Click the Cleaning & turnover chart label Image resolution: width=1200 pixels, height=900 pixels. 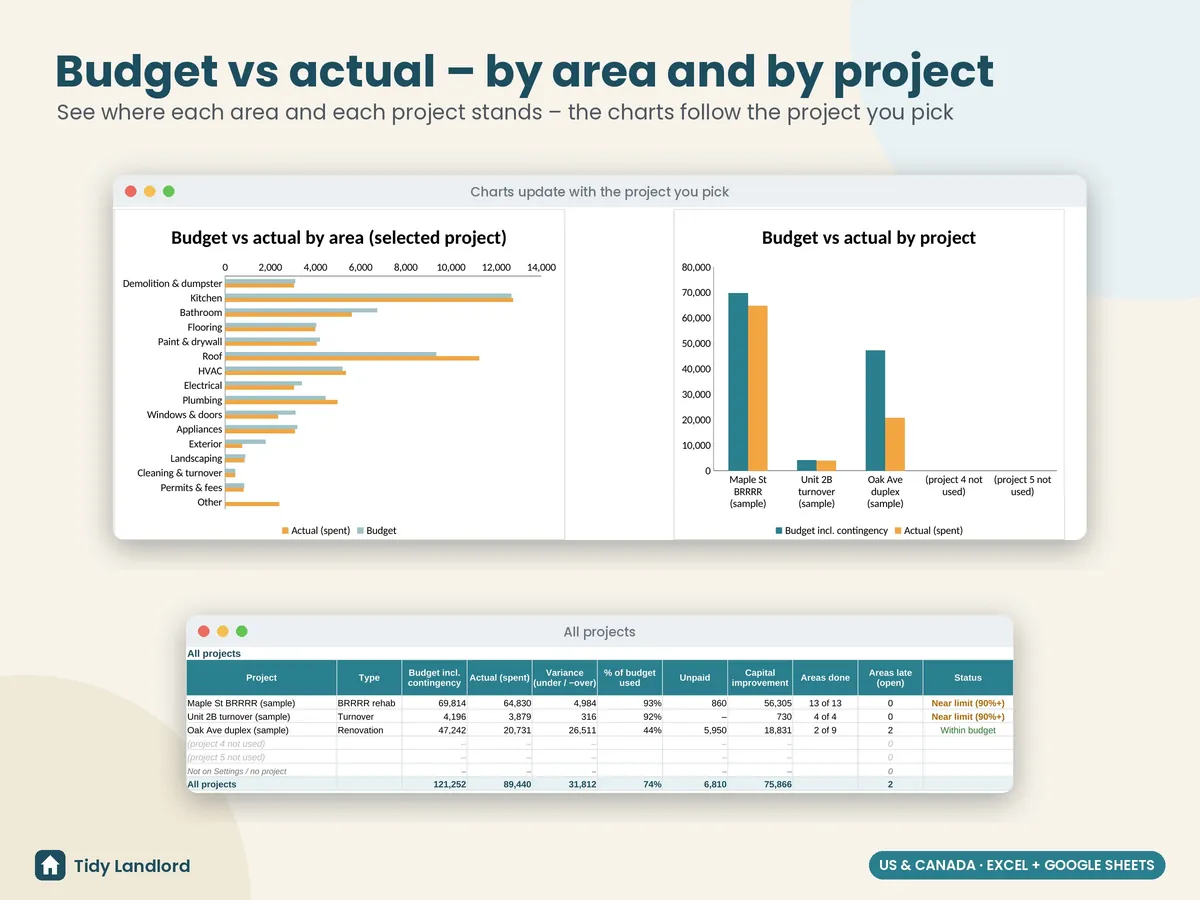click(180, 473)
